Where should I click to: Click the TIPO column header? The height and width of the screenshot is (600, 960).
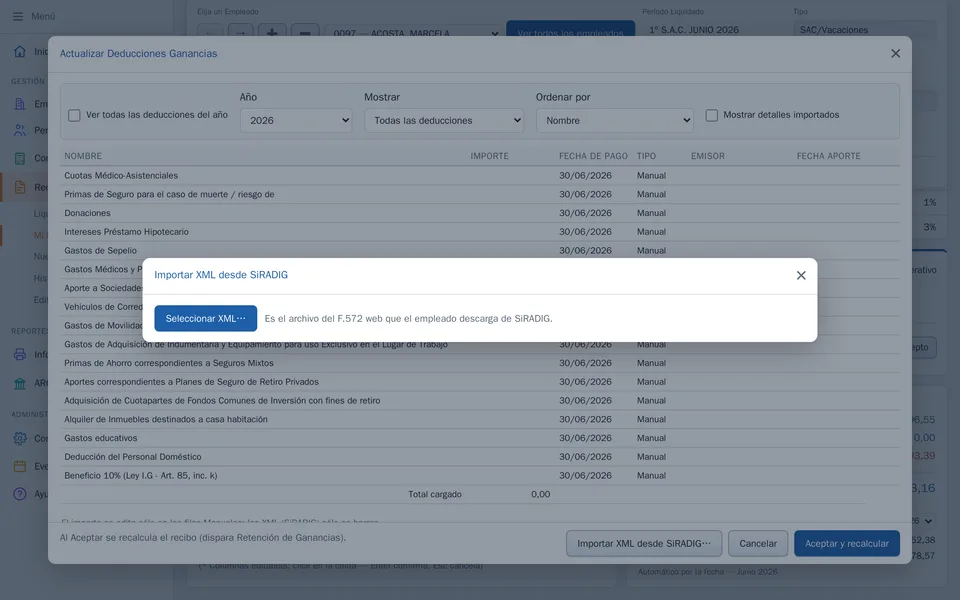646,156
